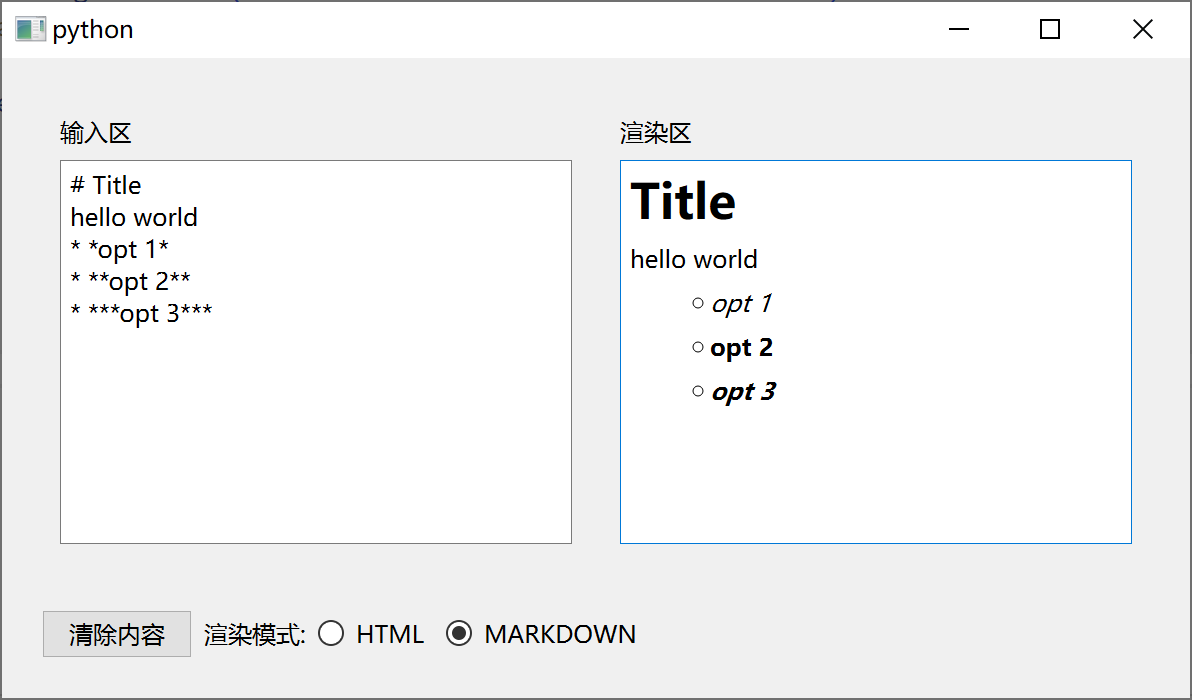The height and width of the screenshot is (700, 1192).
Task: Close the python window
Action: click(x=1142, y=30)
